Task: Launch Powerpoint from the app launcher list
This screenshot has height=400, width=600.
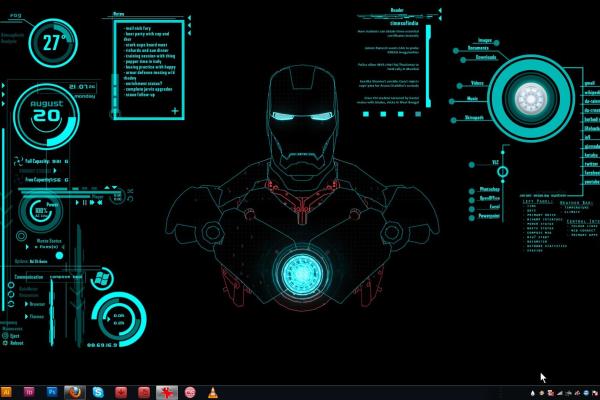Action: tap(489, 214)
